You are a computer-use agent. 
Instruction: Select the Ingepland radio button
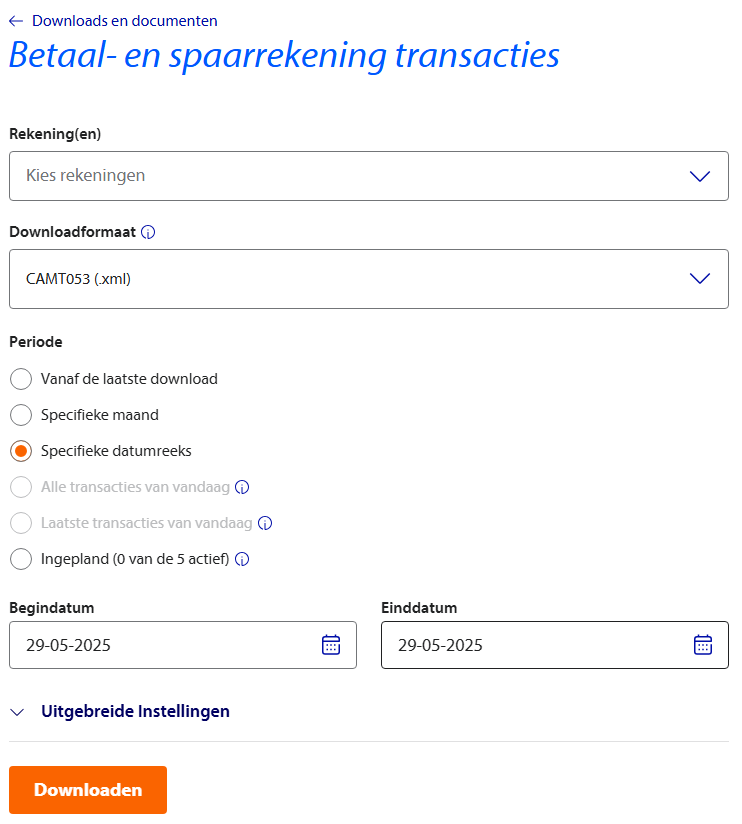point(21,559)
